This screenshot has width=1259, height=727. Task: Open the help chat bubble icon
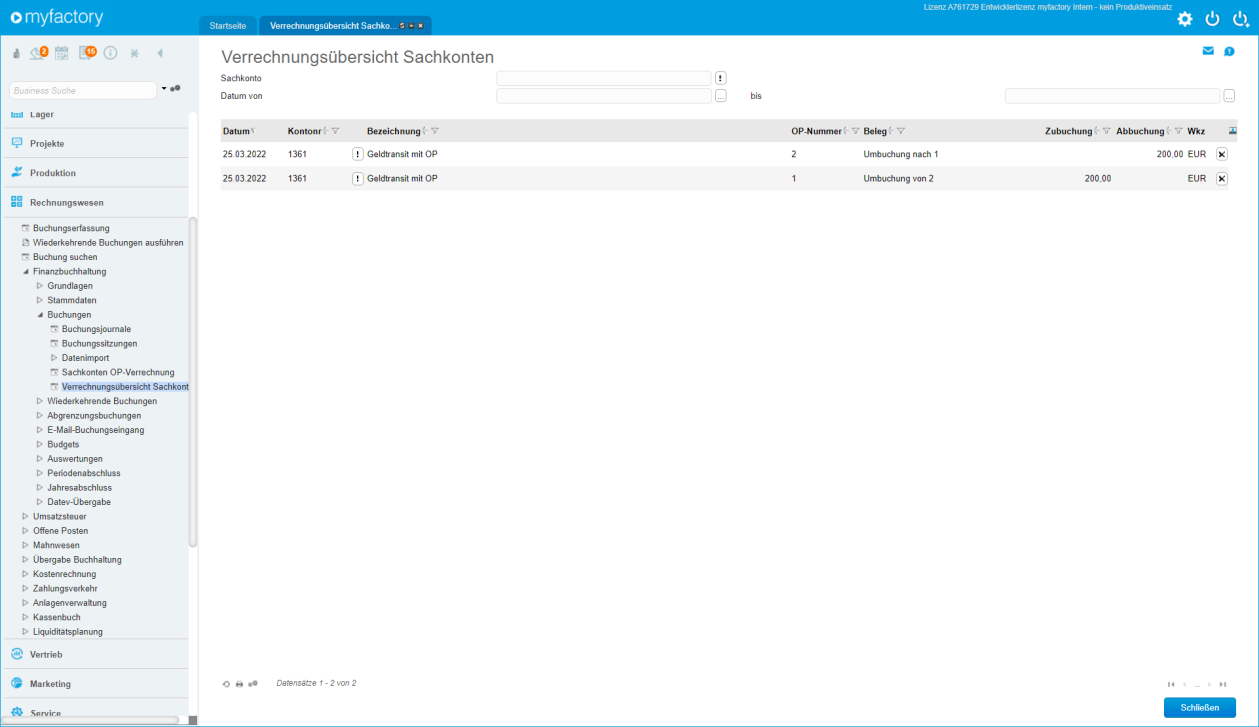[1229, 51]
